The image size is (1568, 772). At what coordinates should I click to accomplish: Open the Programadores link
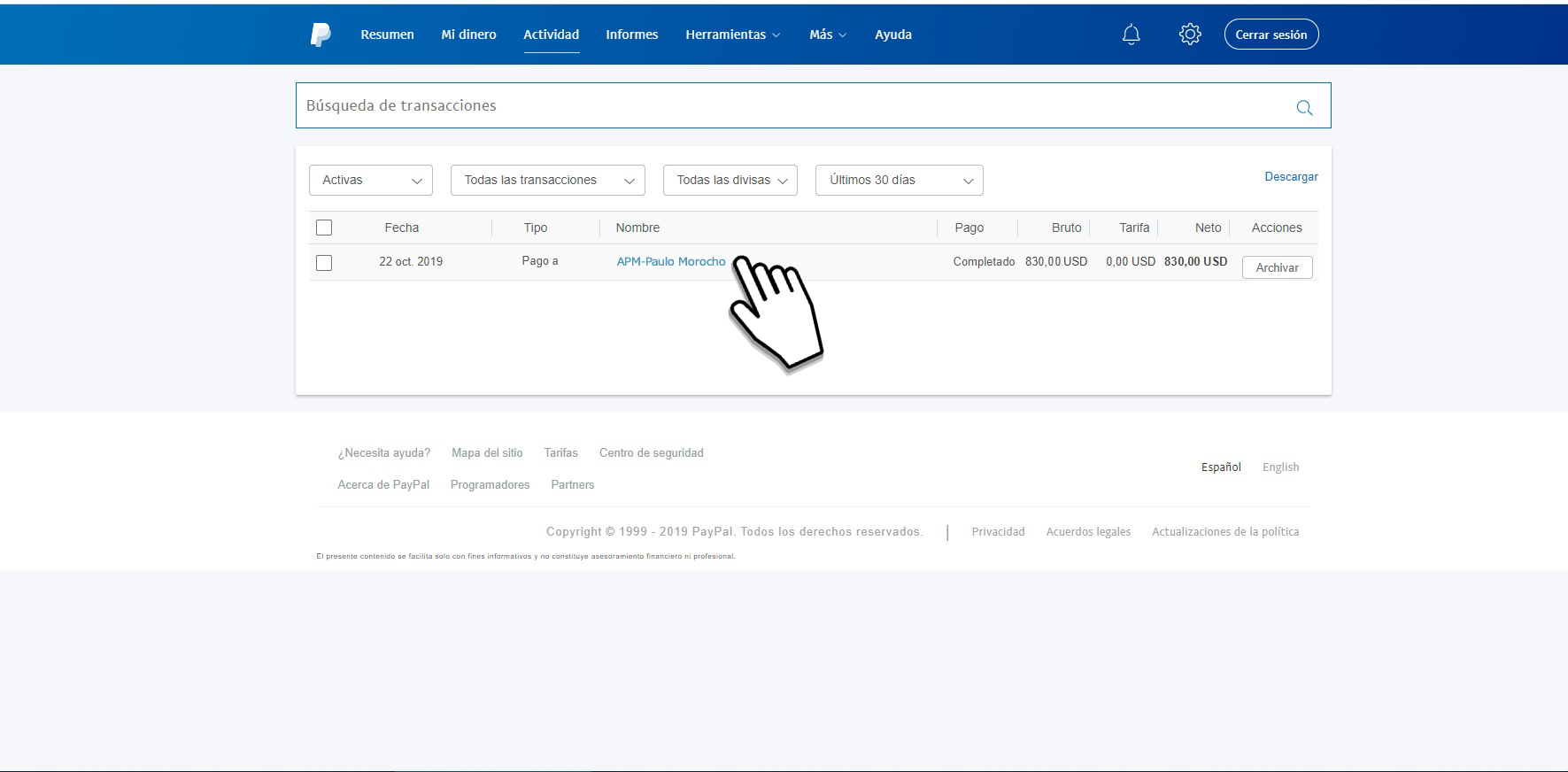[490, 484]
